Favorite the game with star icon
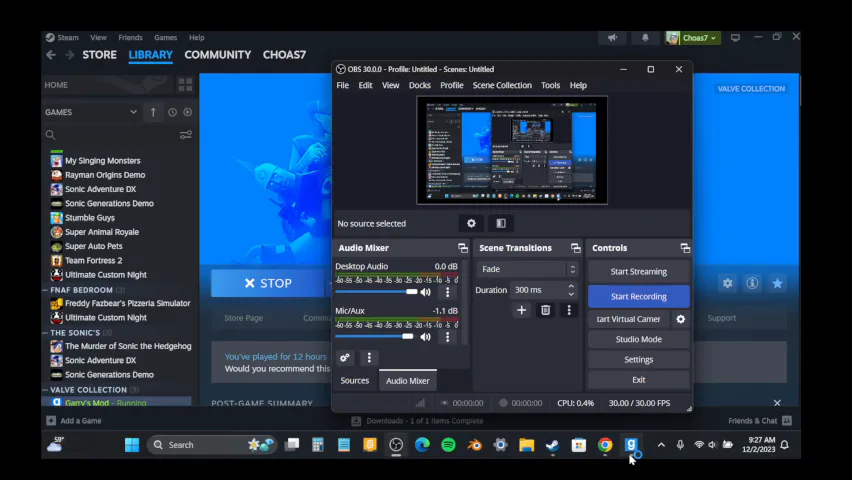852x480 pixels. point(778,283)
